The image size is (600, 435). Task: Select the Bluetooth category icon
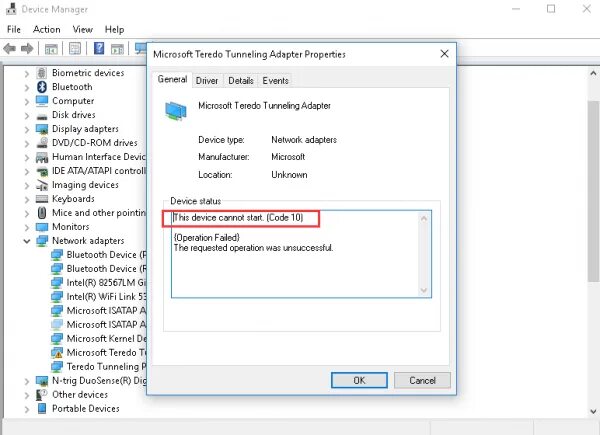tap(42, 87)
